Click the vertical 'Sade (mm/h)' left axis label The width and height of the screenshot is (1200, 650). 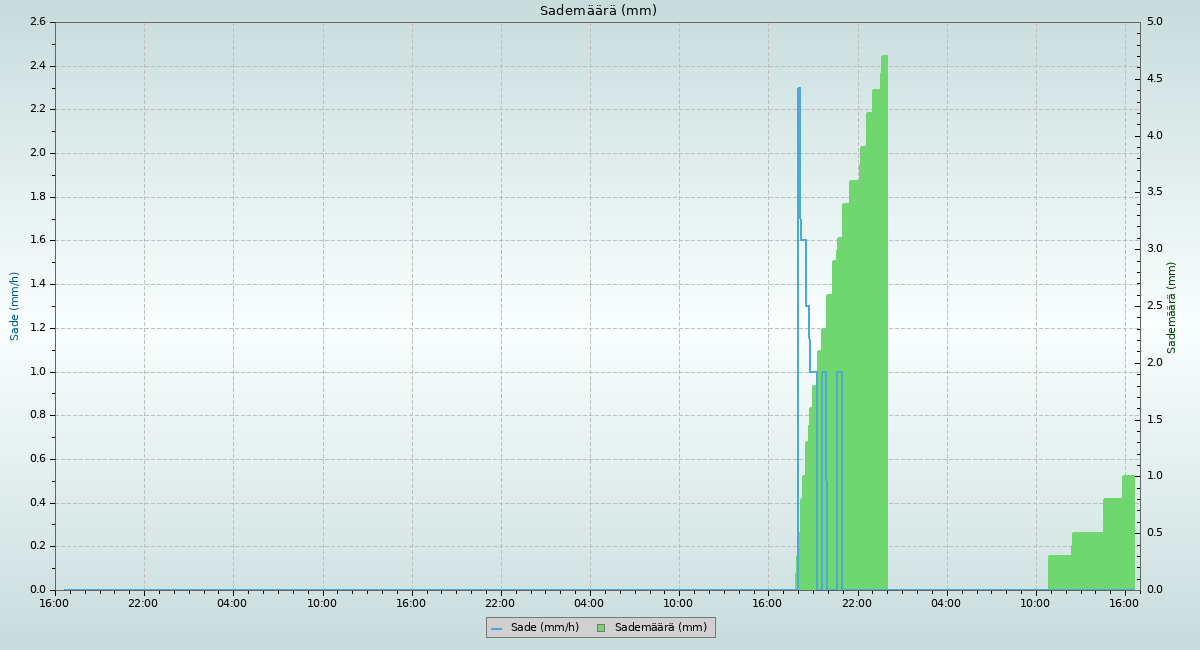(x=15, y=306)
